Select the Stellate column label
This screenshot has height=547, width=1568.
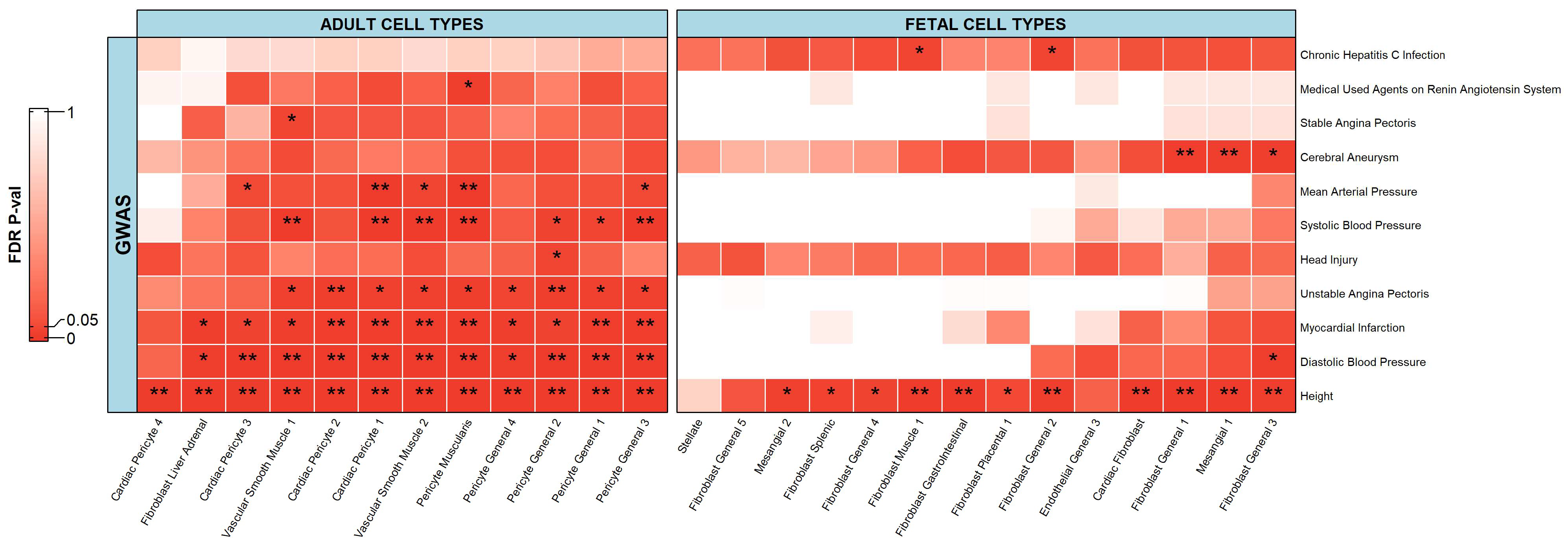(x=690, y=436)
